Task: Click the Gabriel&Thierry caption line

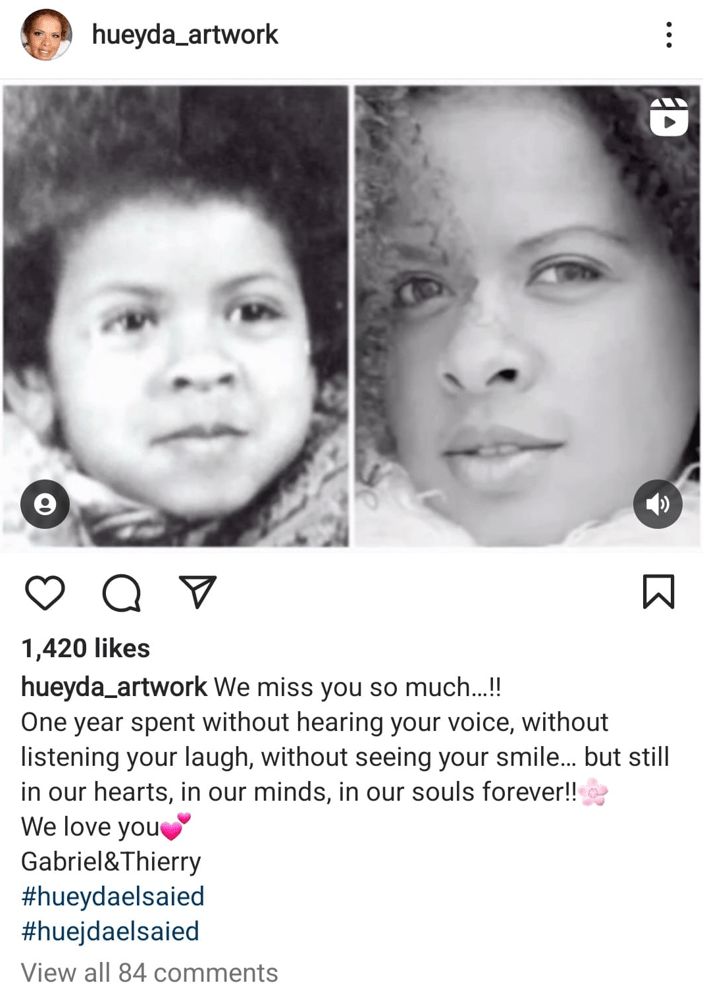Action: 111,861
